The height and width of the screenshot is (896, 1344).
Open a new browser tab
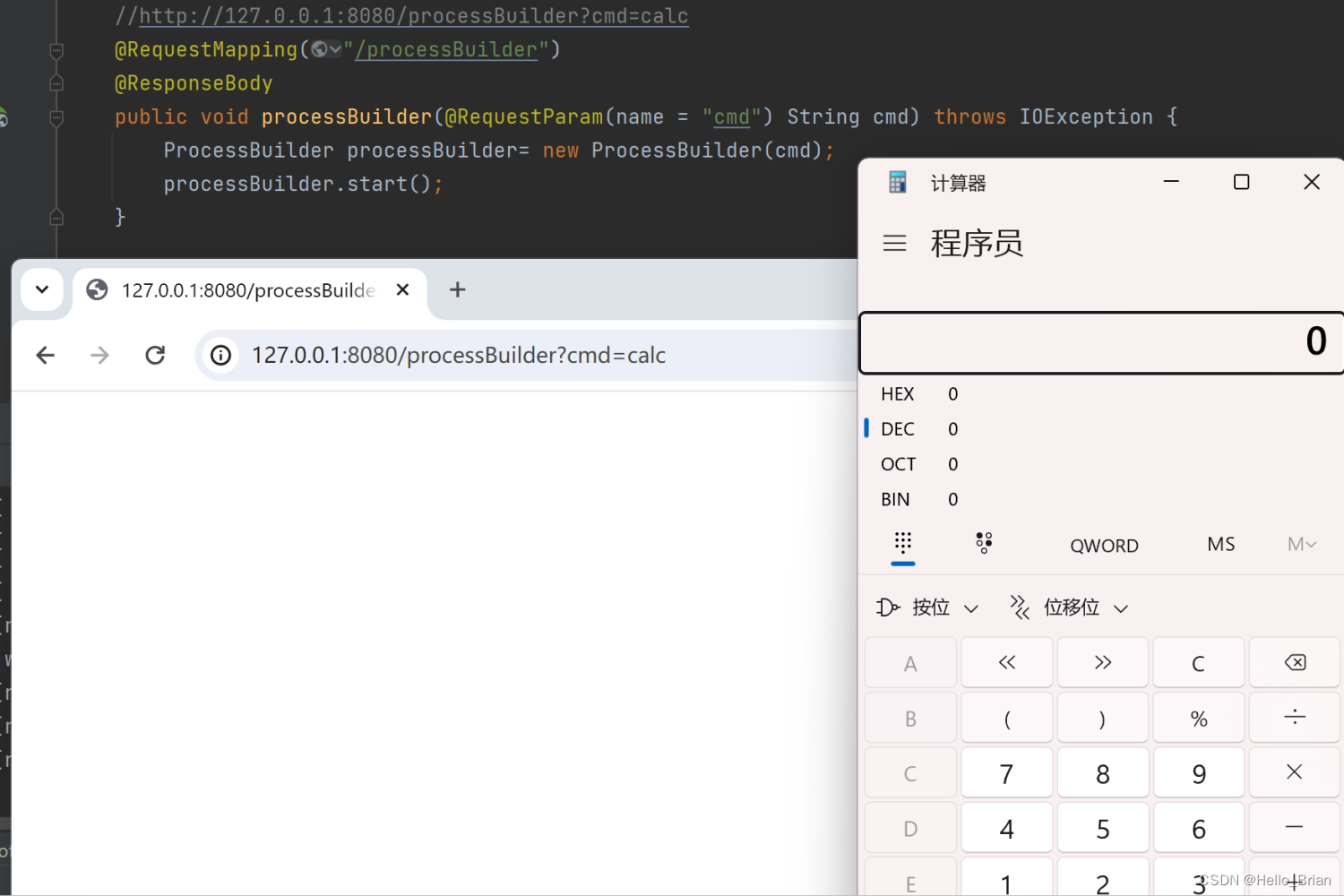457,289
